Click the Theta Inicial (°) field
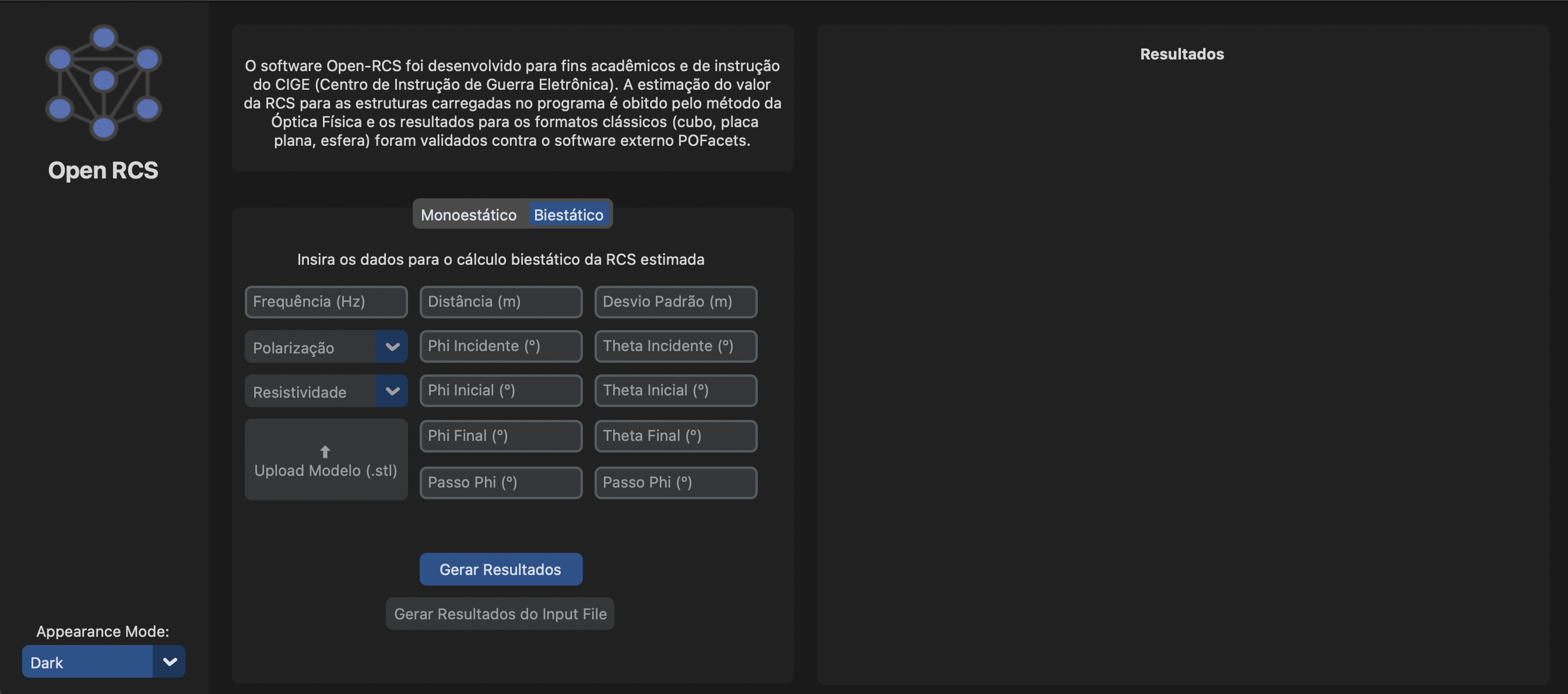 click(675, 391)
